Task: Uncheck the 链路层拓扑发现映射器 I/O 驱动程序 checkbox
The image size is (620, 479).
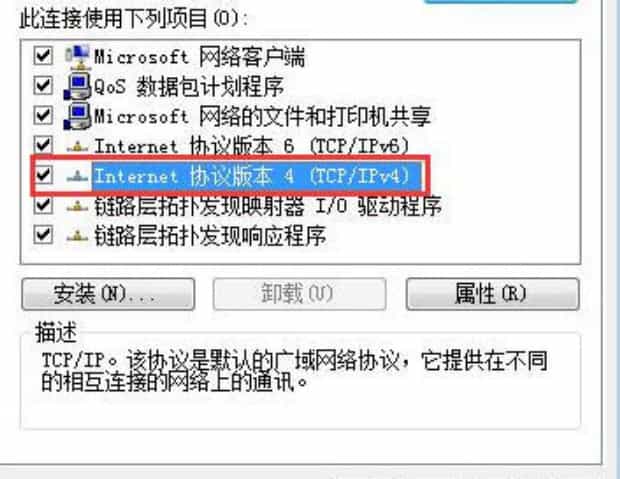Action: tap(43, 205)
